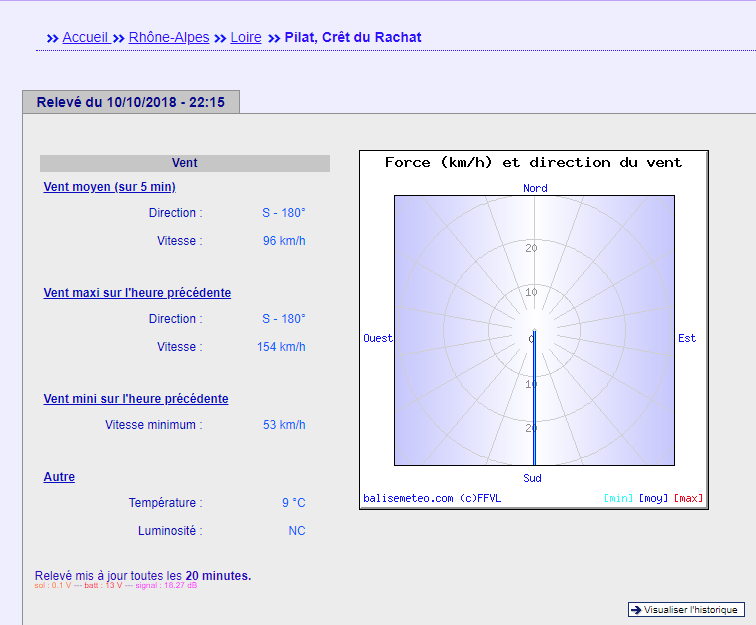The width and height of the screenshot is (756, 625).
Task: Click the 'Température :' label
Action: 165,503
